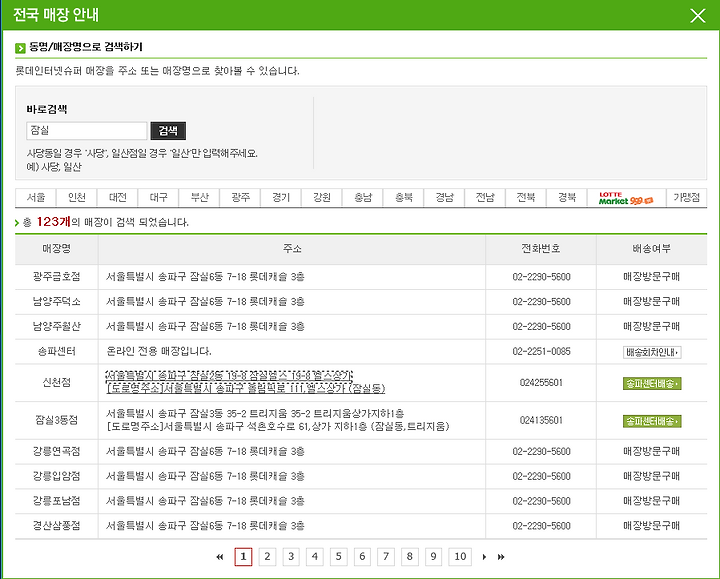Click store name 강릉포남점
The height and width of the screenshot is (579, 720).
pos(56,501)
